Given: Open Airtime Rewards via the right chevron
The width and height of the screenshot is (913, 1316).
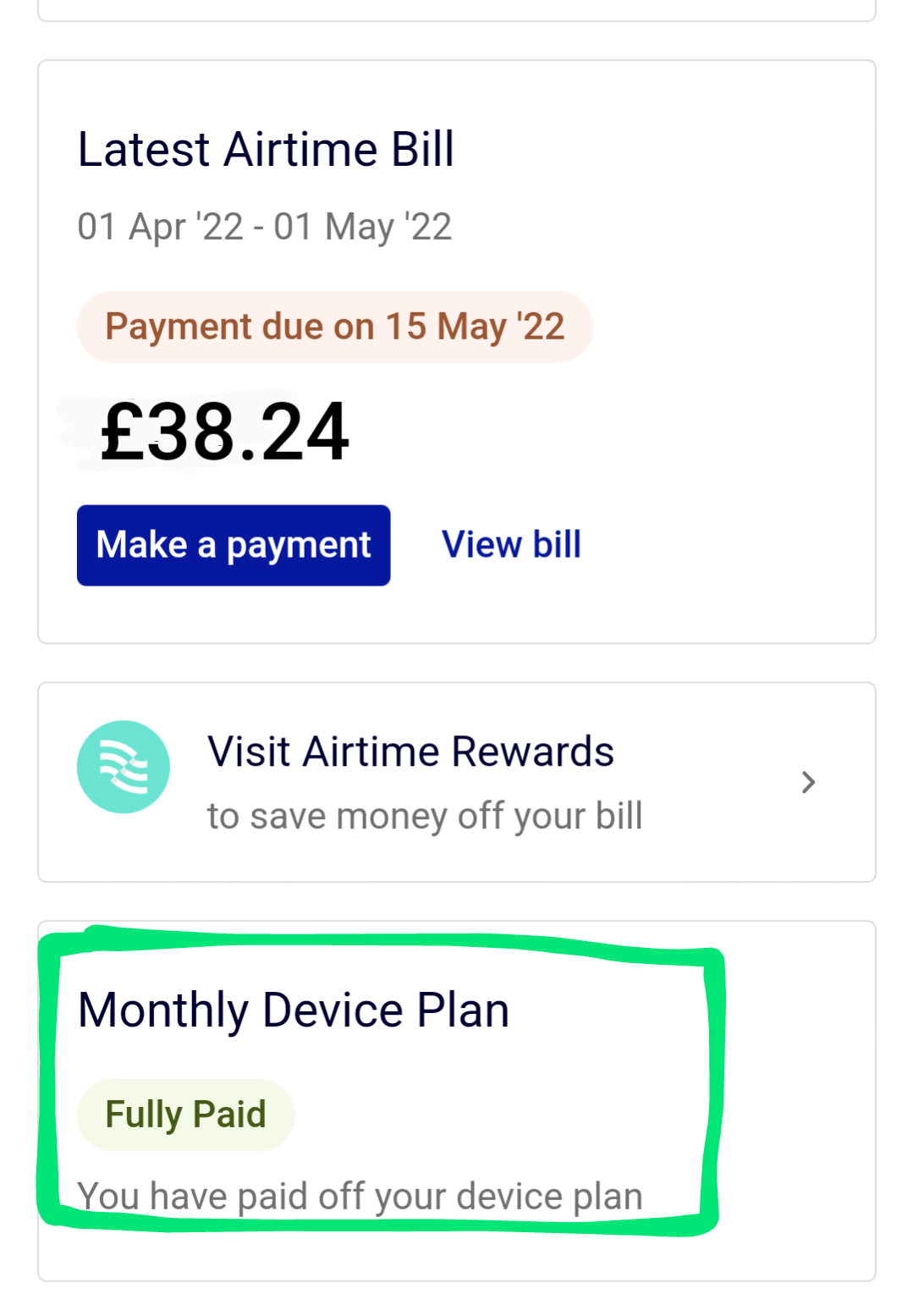Looking at the screenshot, I should (x=808, y=782).
